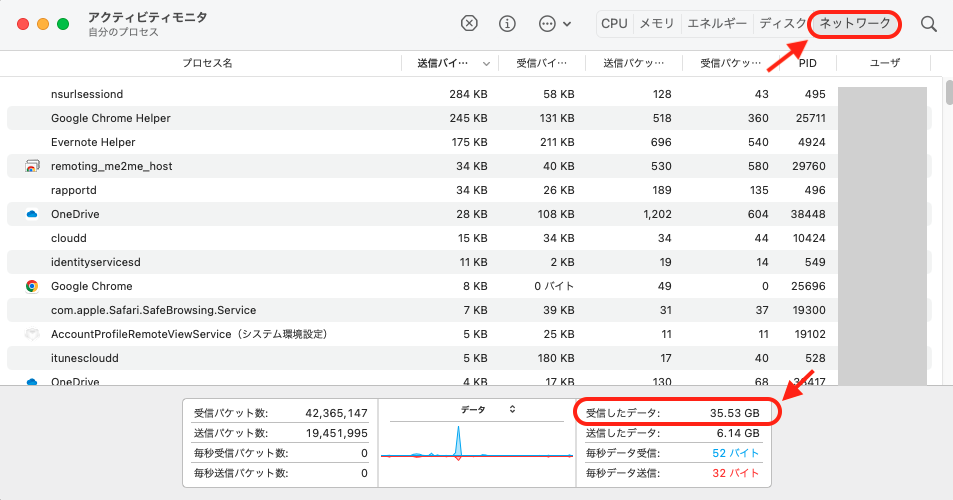Image resolution: width=953 pixels, height=500 pixels.
Task: Select the nsurlsessiond process row
Action: click(469, 94)
